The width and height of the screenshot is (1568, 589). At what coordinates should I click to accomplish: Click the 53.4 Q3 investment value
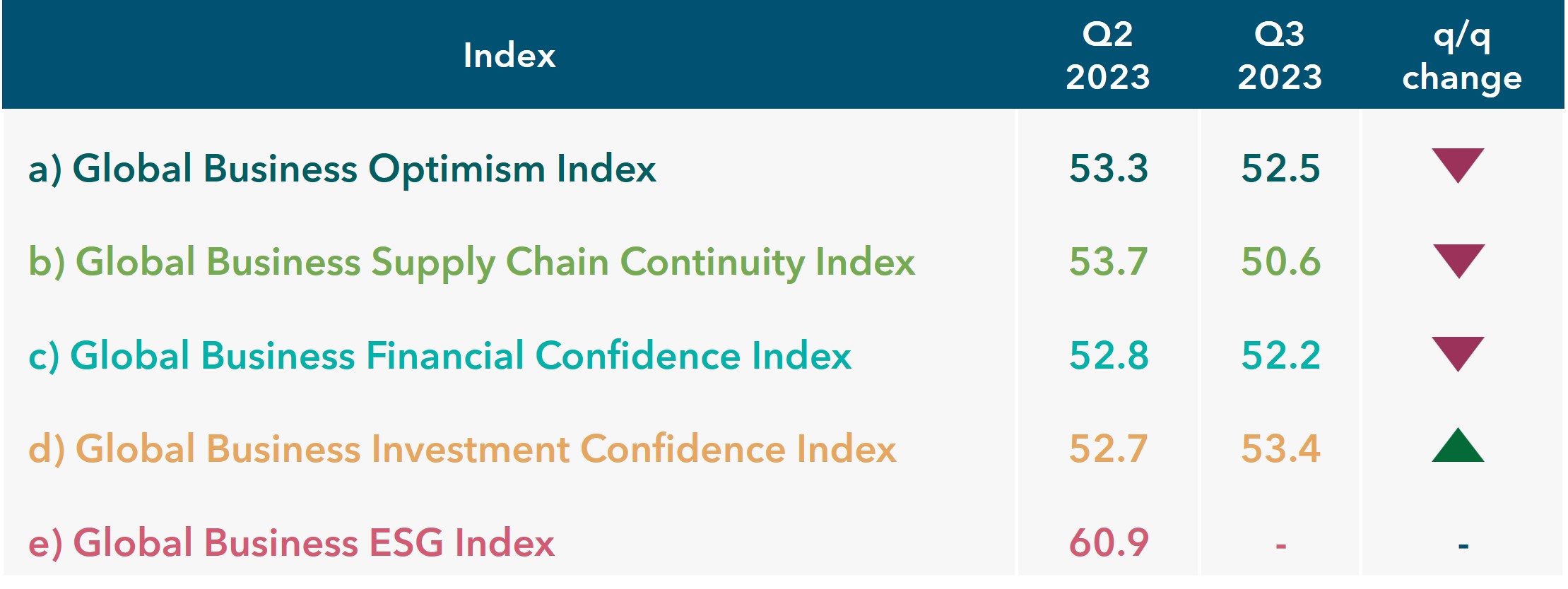click(1280, 448)
